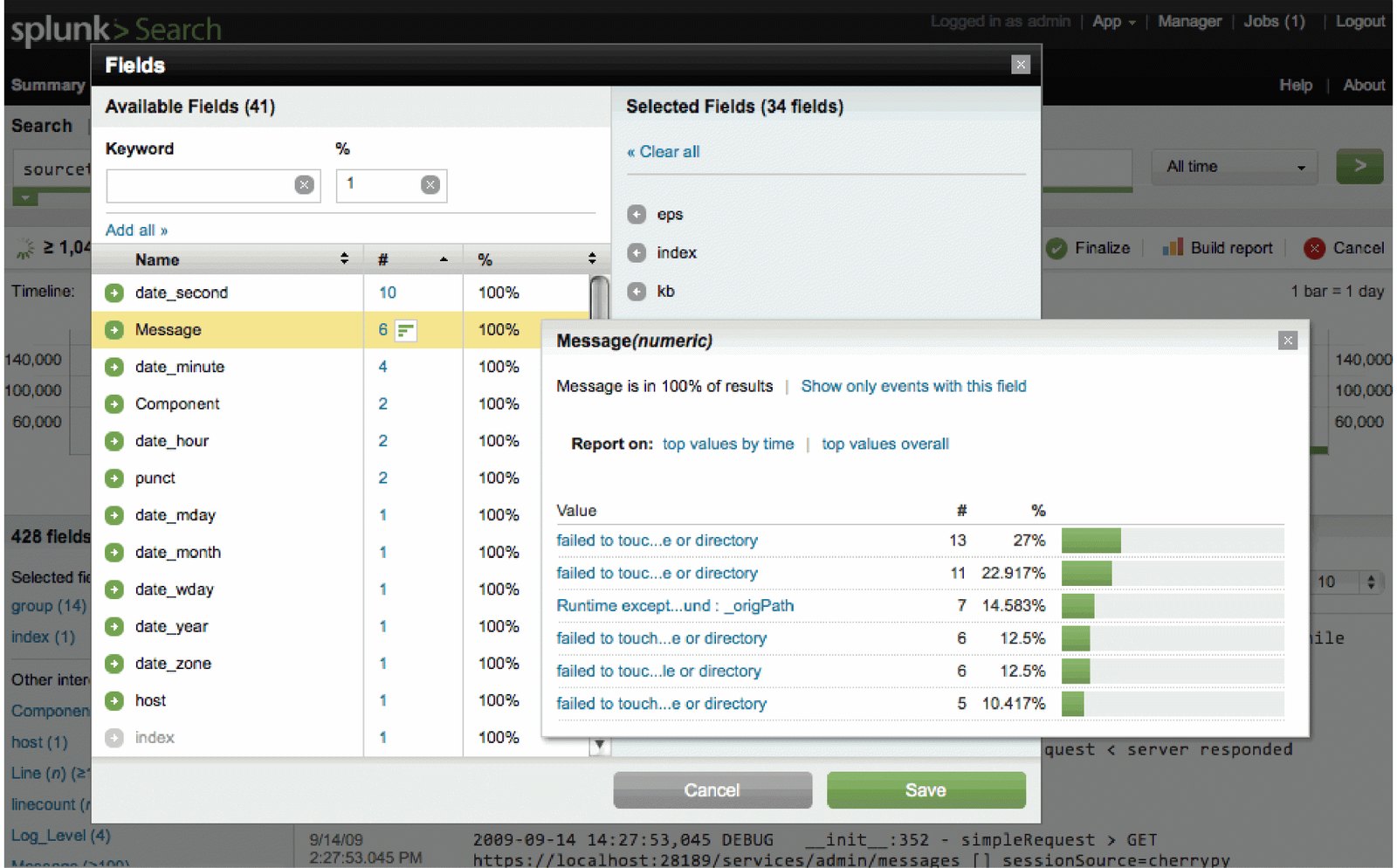
Task: Click Logout in the top bar
Action: (1359, 21)
